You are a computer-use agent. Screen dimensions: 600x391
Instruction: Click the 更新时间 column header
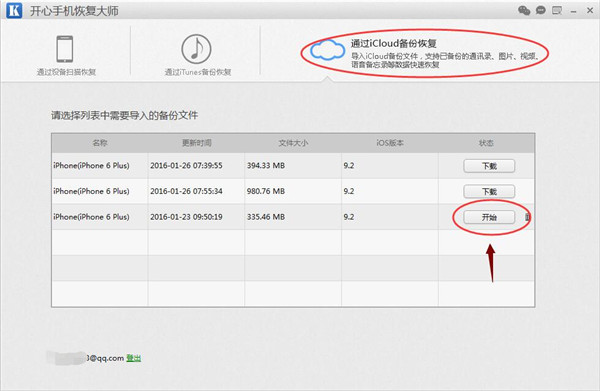[197, 143]
